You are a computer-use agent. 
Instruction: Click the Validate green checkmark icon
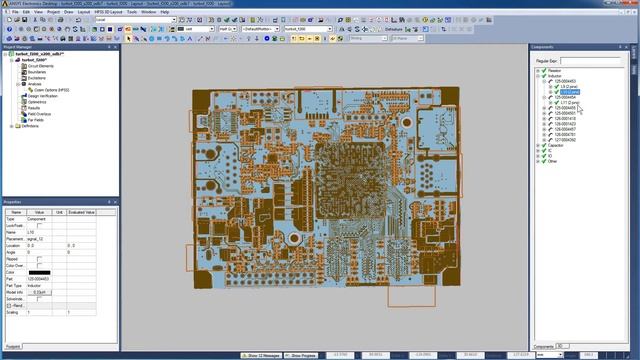pyautogui.click(x=227, y=20)
